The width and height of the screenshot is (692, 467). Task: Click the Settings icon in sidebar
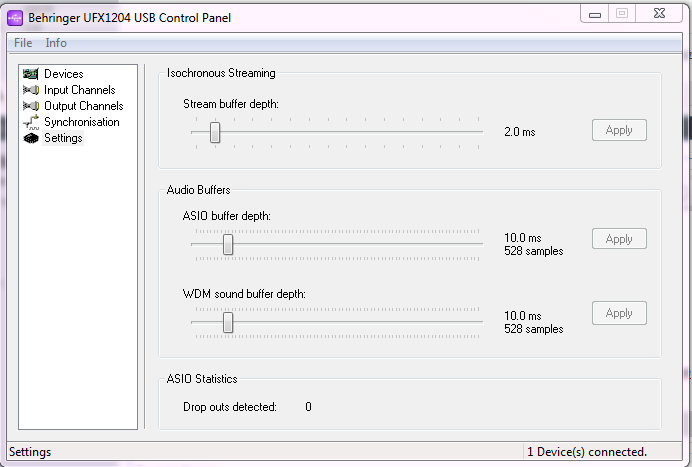click(30, 138)
